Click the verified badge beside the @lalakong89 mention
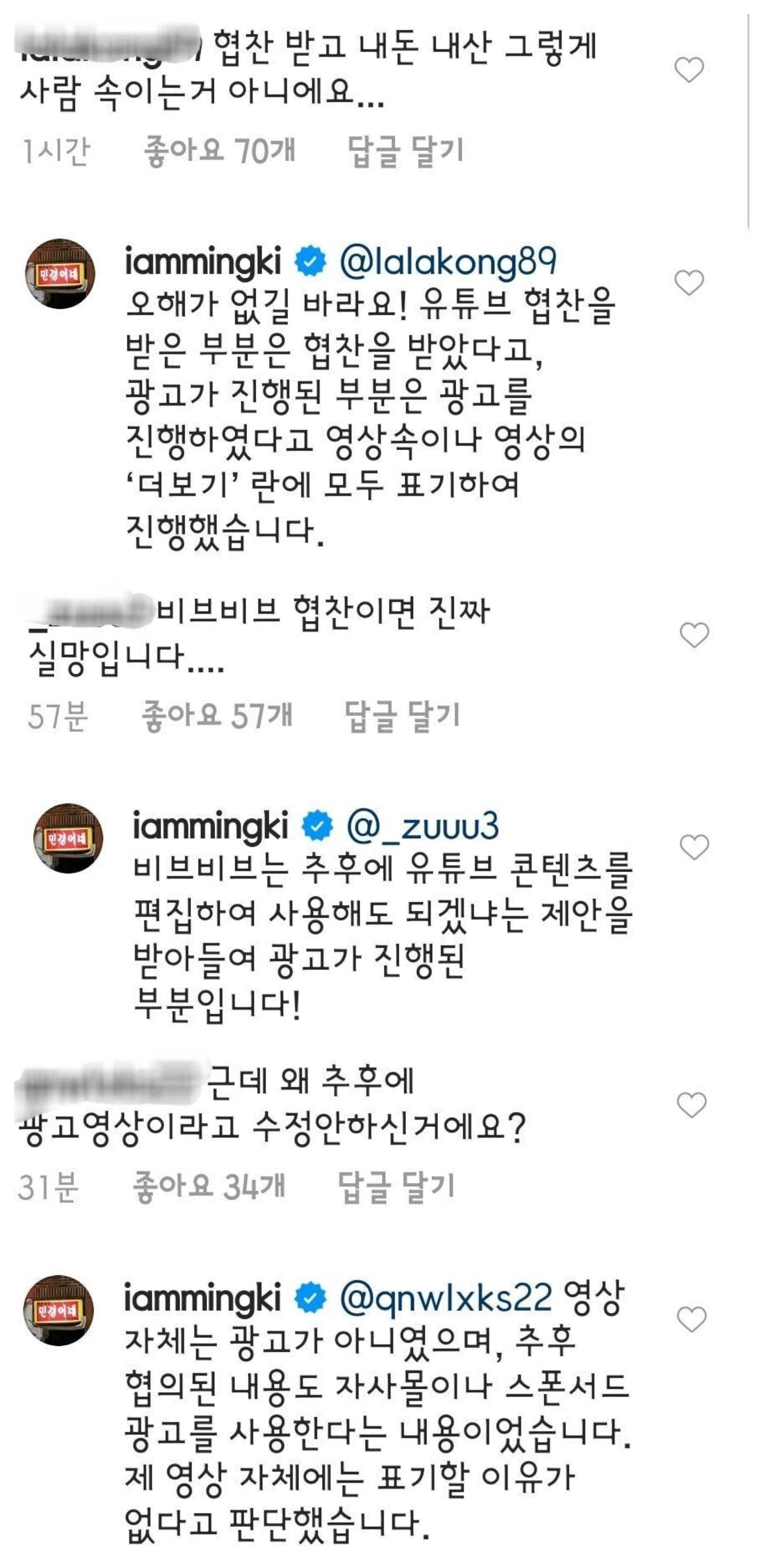Image resolution: width=763 pixels, height=1568 pixels. (x=310, y=262)
